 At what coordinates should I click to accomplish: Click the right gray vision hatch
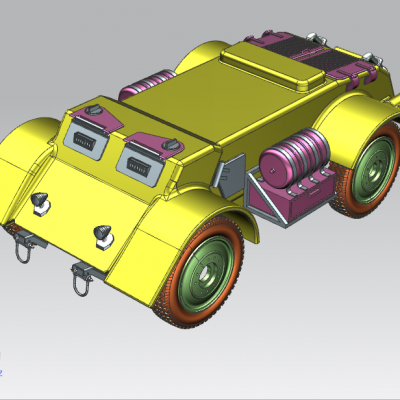coord(141,165)
